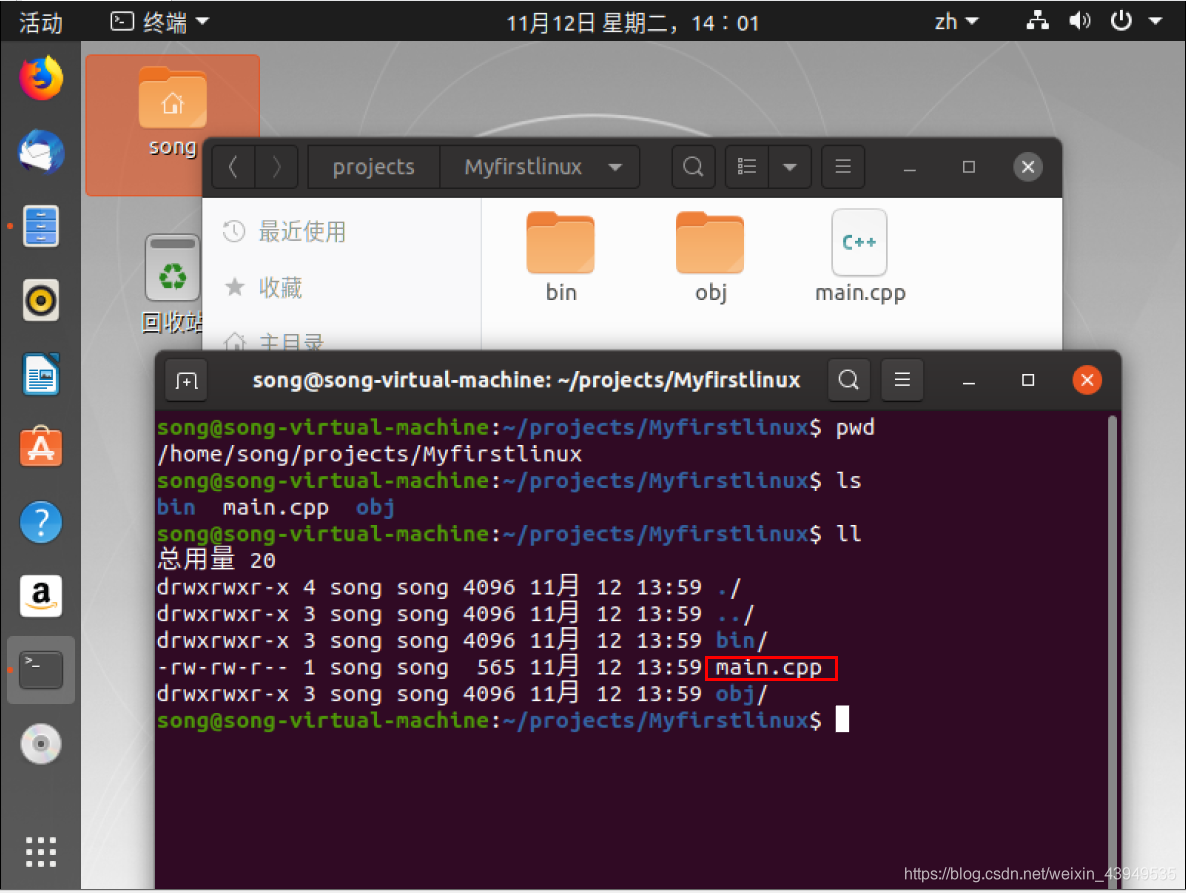The image size is (1186, 893).
Task: Open the volume indicator in top bar
Action: (x=1079, y=21)
